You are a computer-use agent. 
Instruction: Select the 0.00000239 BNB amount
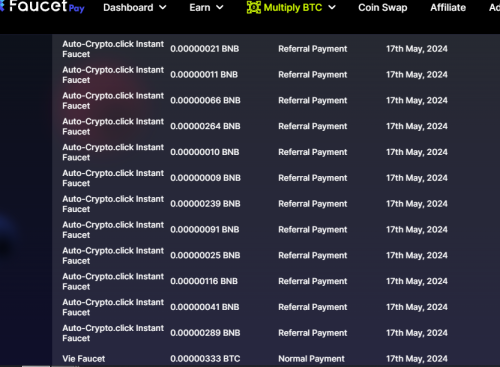coord(205,204)
